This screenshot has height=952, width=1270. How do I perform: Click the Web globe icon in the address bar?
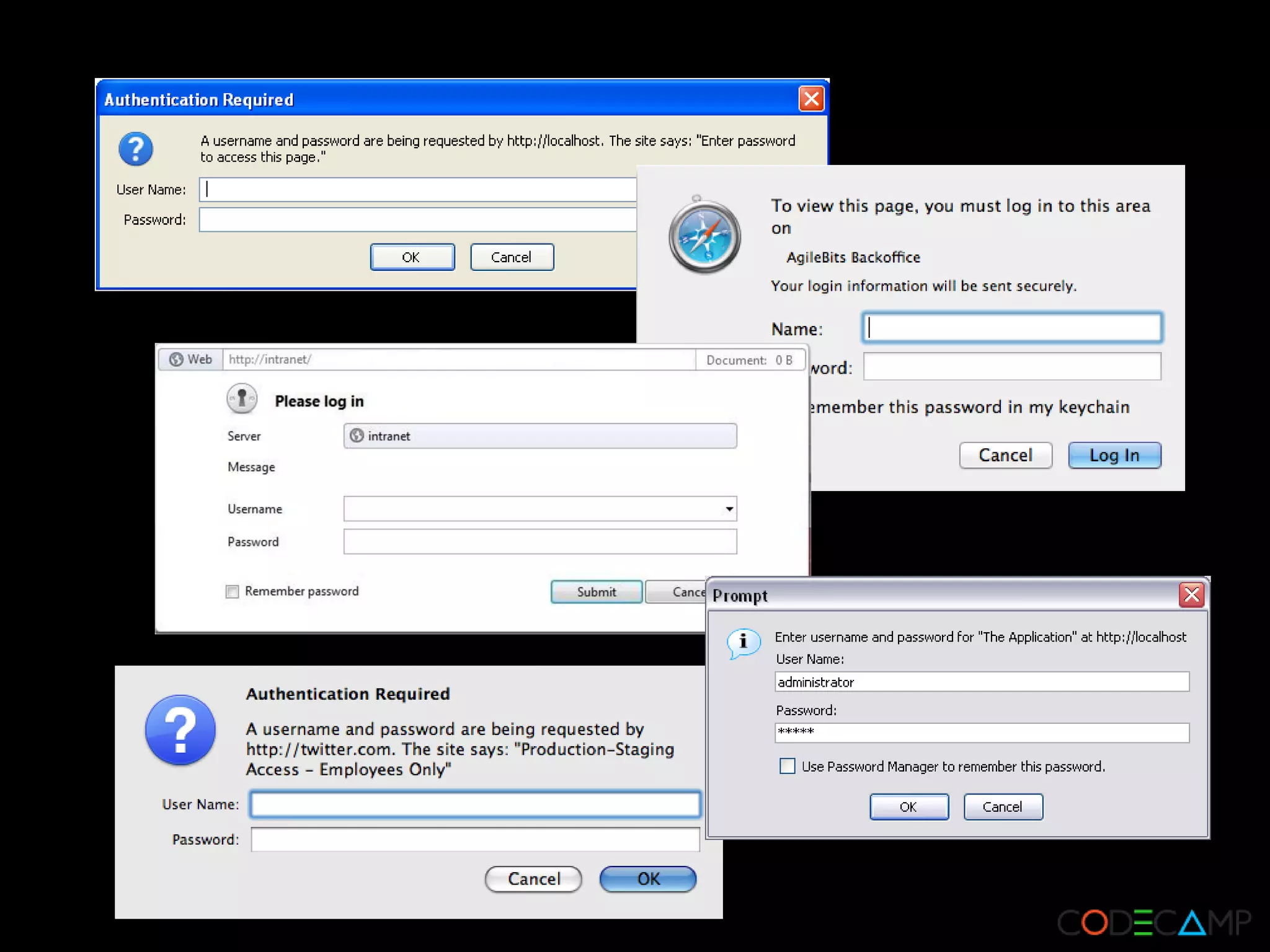[176, 359]
